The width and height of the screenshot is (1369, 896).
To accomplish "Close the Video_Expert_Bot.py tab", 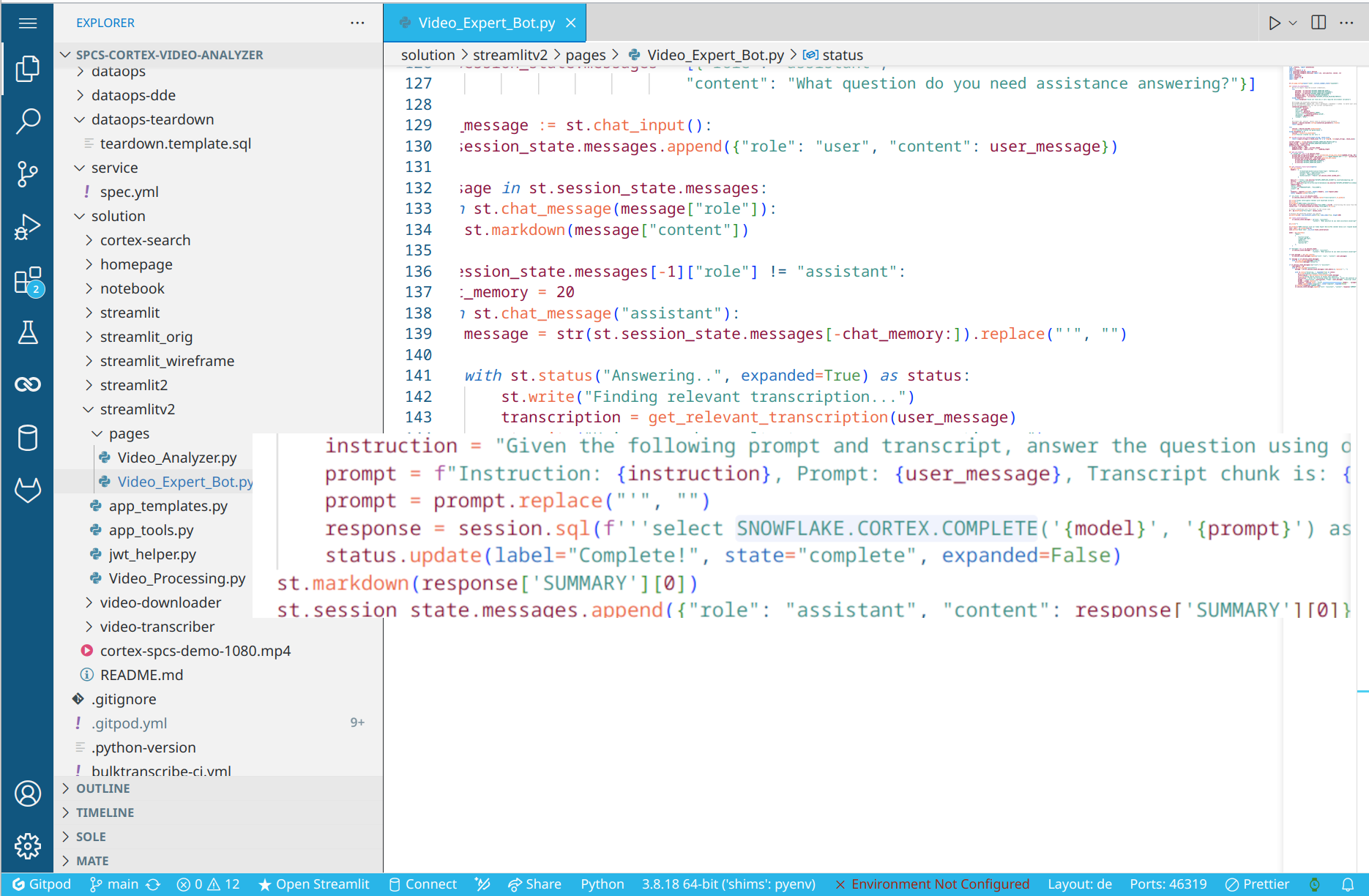I will pyautogui.click(x=571, y=23).
